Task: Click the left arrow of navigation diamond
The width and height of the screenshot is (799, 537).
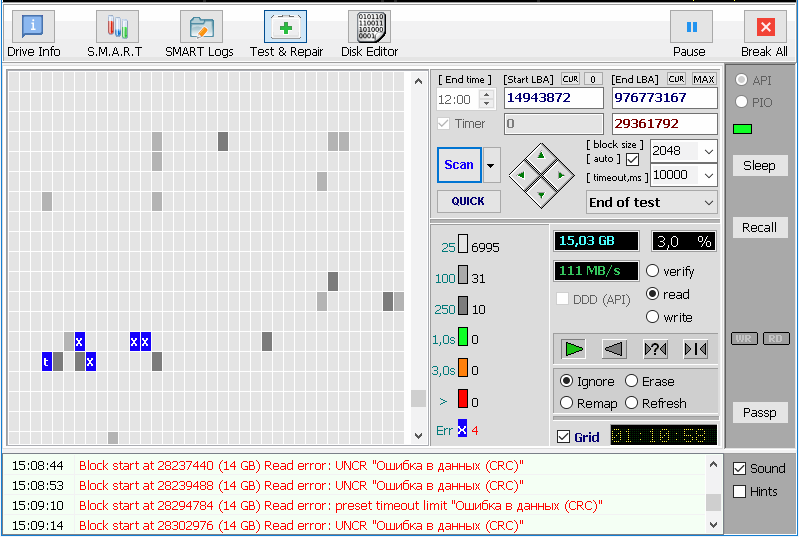Action: [521, 175]
